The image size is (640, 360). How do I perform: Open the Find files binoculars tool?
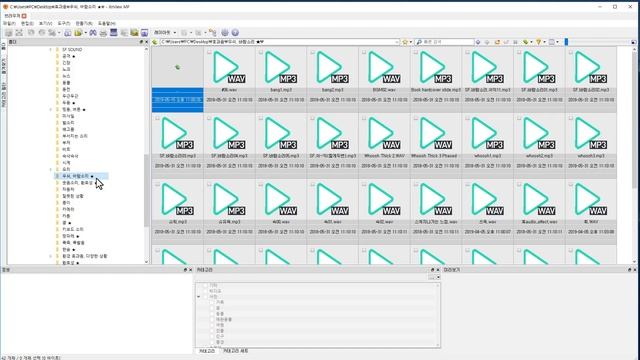93,33
